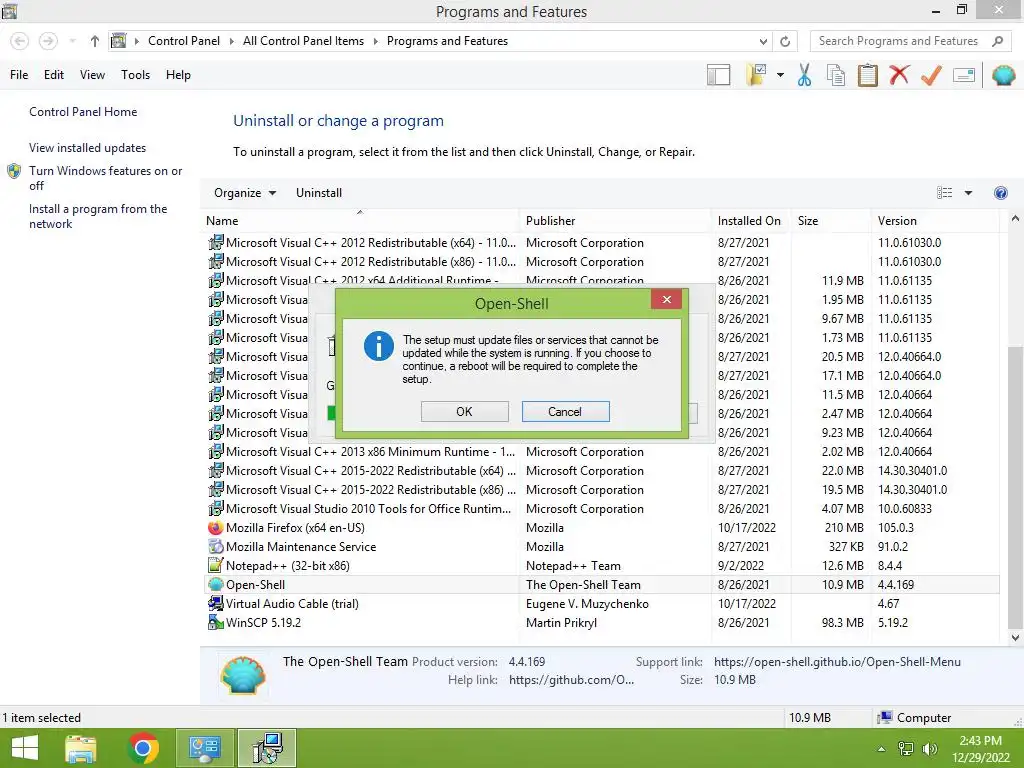Click the Windows Start button on taskbar
1024x768 pixels.
[x=25, y=748]
